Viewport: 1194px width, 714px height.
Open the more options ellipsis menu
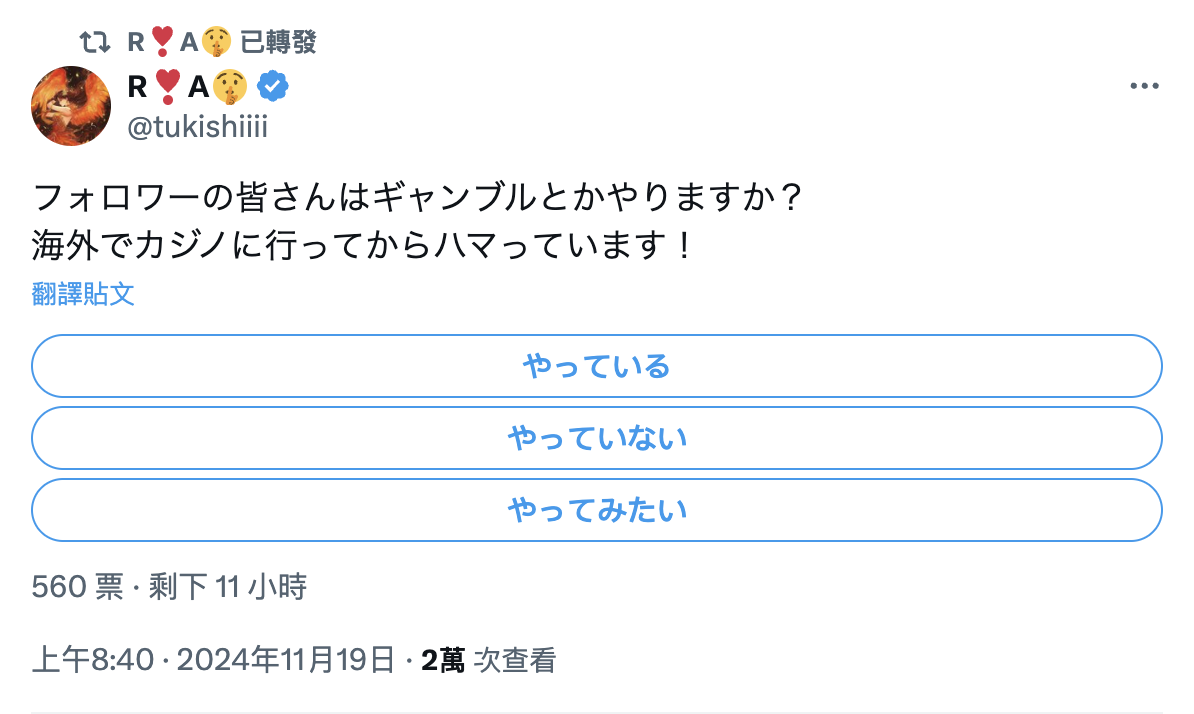(1144, 87)
